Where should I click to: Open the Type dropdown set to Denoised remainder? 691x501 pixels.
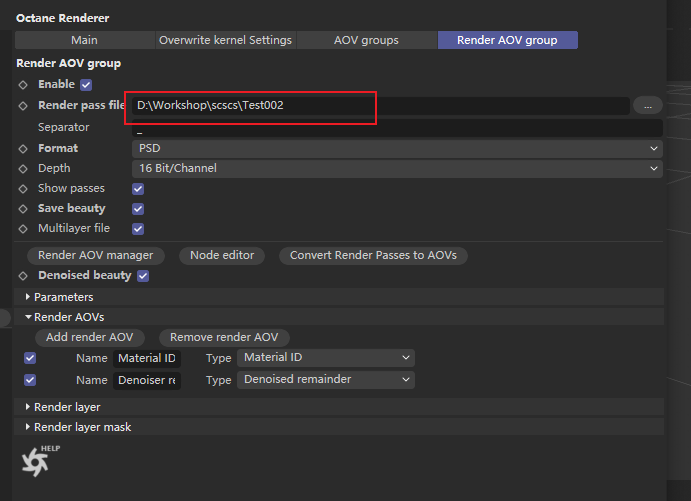tap(326, 379)
